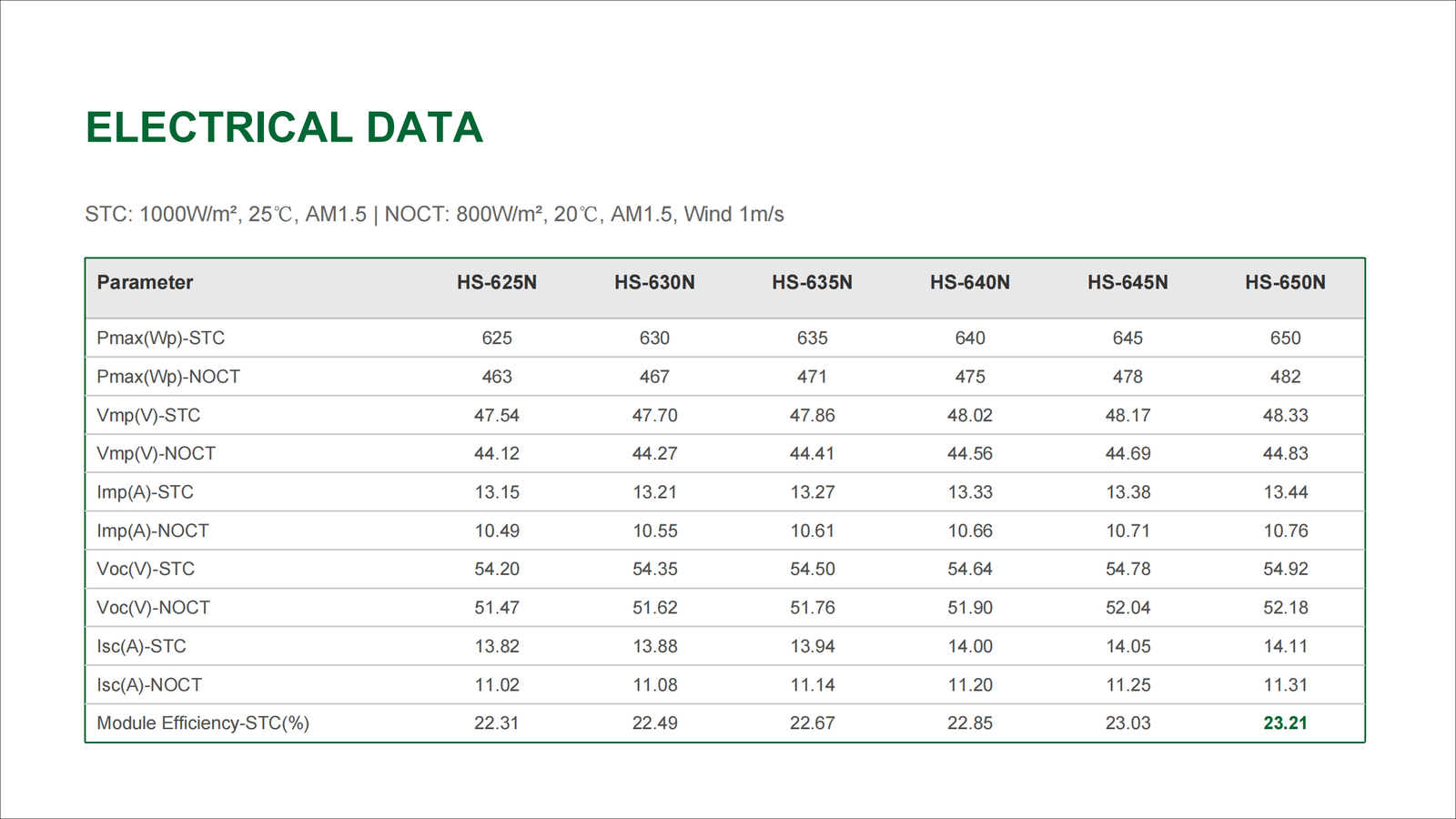The image size is (1456, 819).
Task: Click the 463 Pmax NOCT value
Action: (497, 377)
